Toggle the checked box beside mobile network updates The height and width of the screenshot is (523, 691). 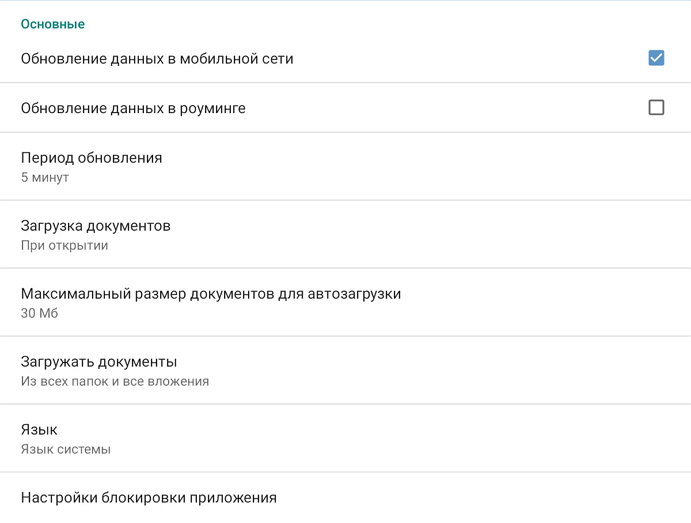[x=656, y=58]
